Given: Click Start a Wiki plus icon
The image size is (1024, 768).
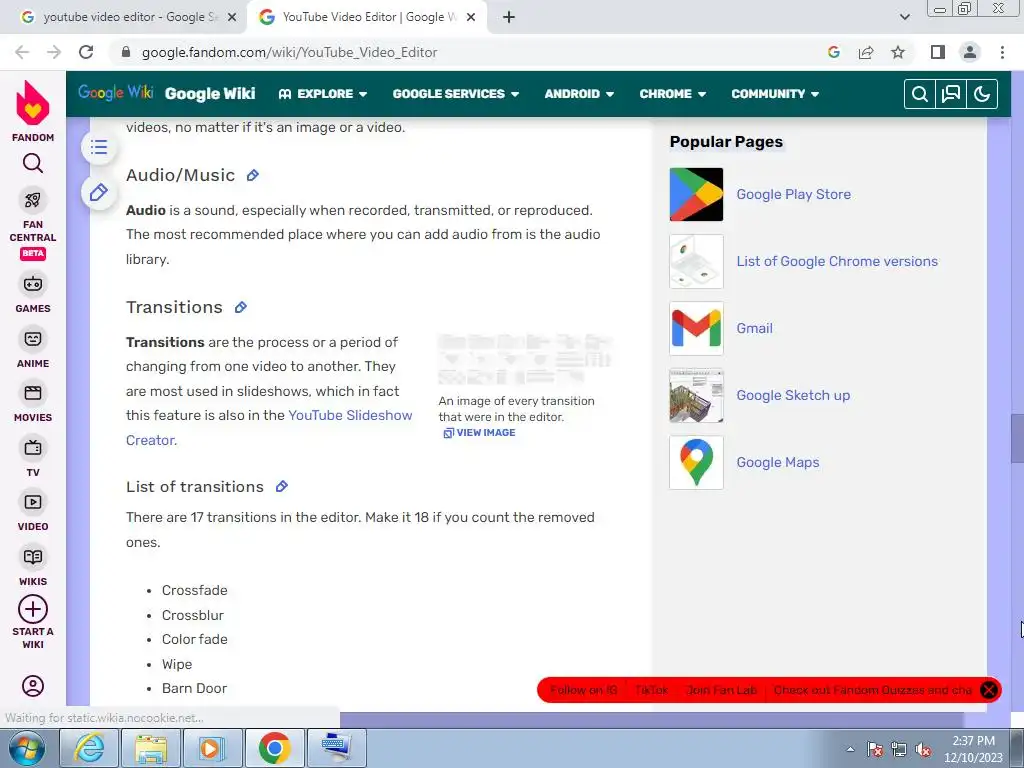Looking at the screenshot, I should pyautogui.click(x=33, y=609).
